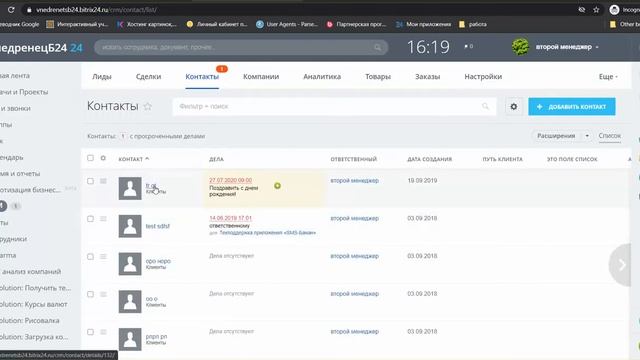Open the Заказы tab

[x=427, y=76]
